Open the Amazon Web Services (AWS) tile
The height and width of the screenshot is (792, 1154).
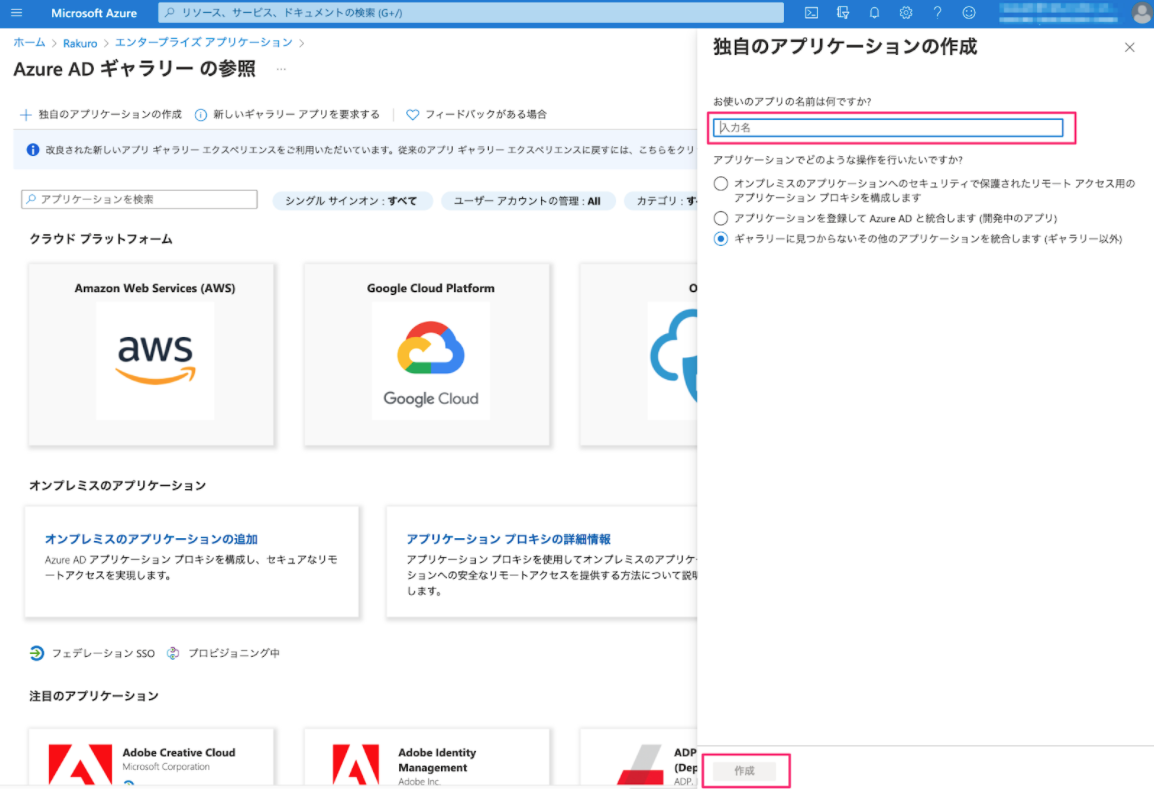click(x=151, y=354)
